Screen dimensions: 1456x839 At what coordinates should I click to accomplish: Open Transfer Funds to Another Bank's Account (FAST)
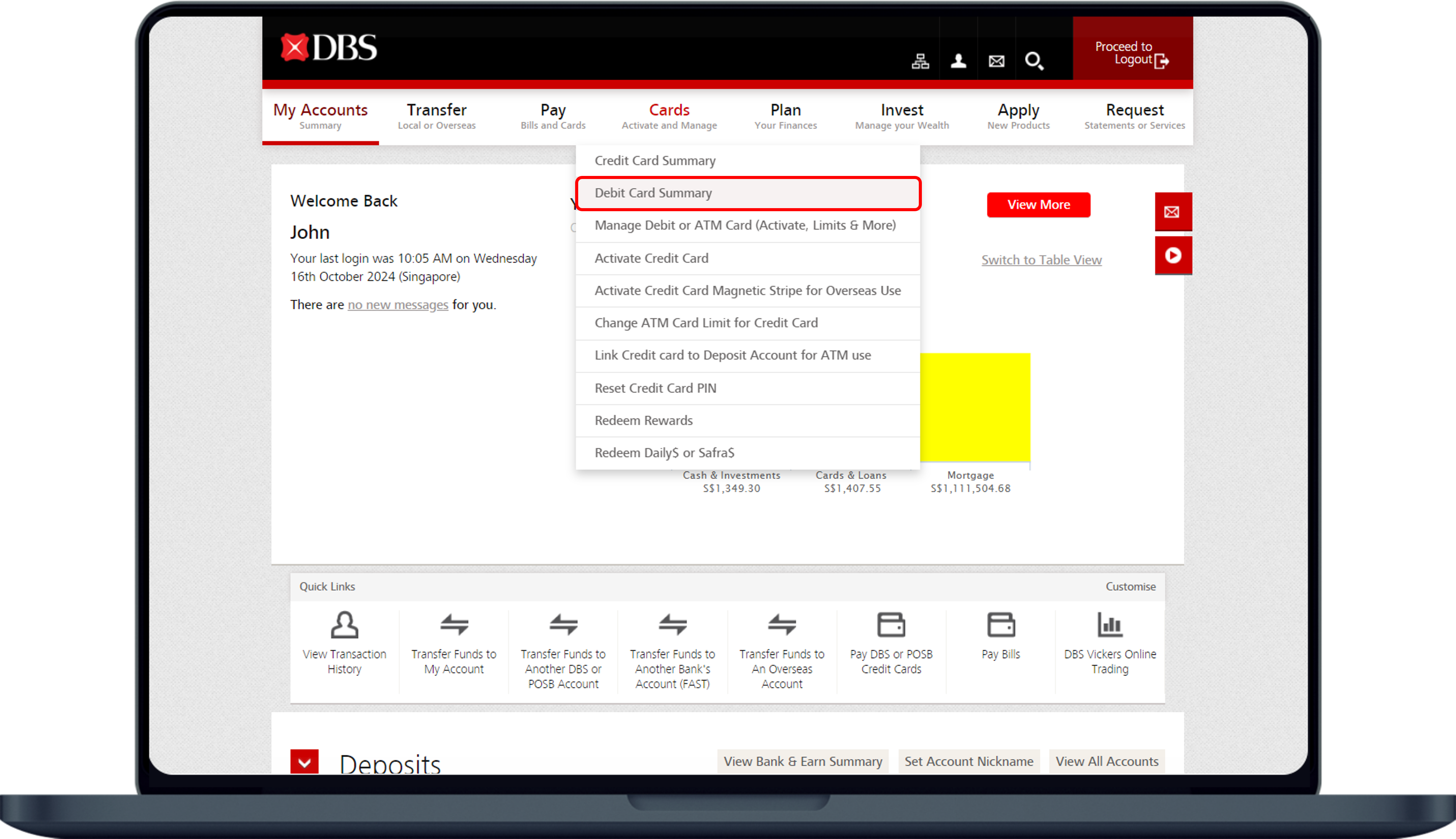(673, 651)
